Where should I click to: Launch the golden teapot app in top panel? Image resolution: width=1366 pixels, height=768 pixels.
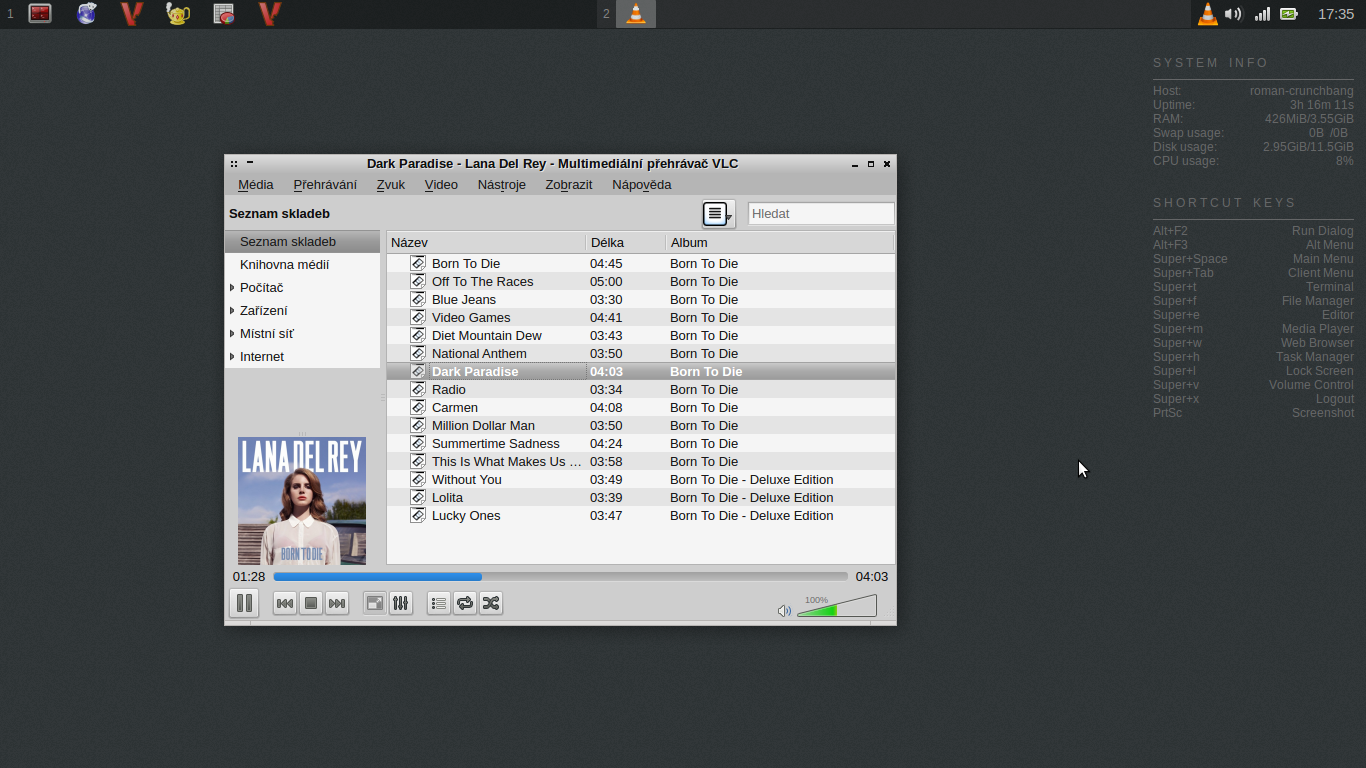coord(178,14)
